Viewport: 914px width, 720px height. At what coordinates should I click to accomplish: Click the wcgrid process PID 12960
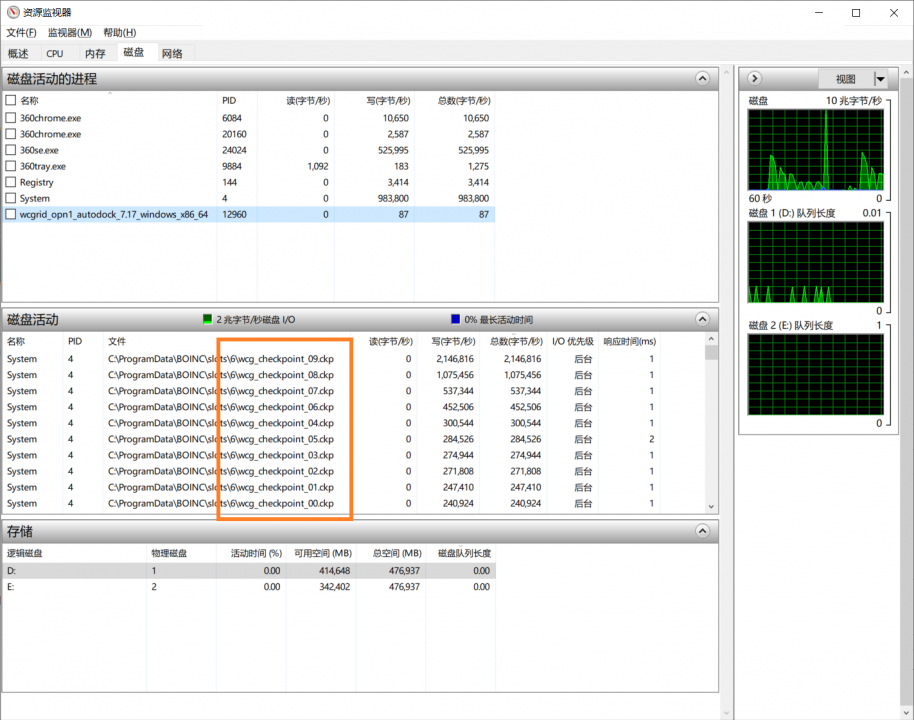click(x=234, y=215)
